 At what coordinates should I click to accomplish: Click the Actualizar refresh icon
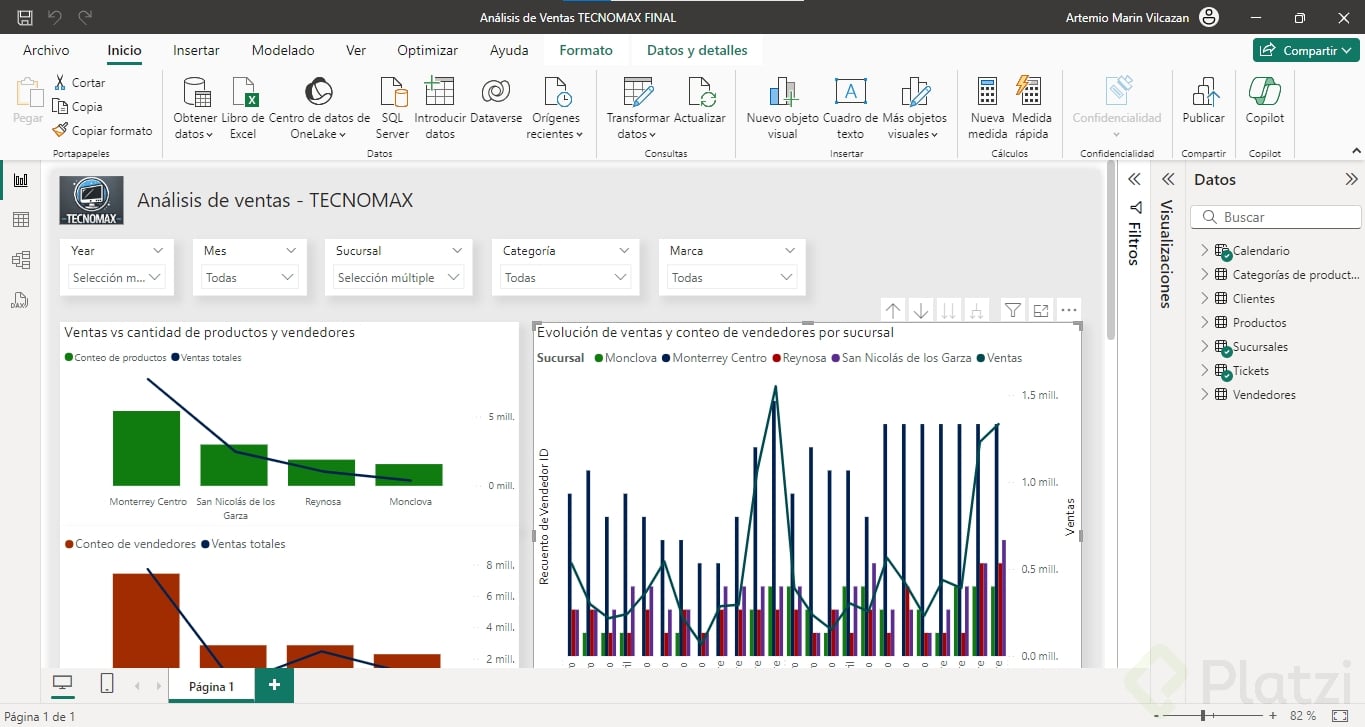pos(700,93)
